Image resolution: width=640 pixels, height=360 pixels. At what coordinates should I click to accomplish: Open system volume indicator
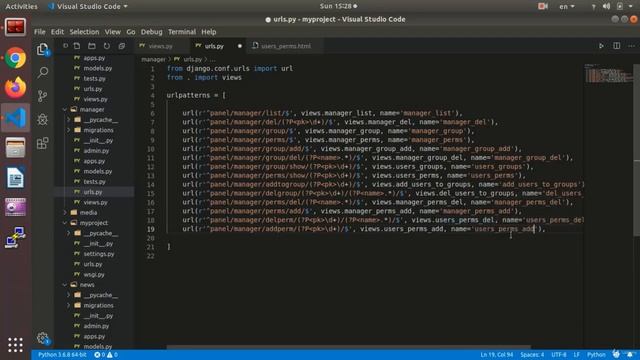tap(606, 6)
